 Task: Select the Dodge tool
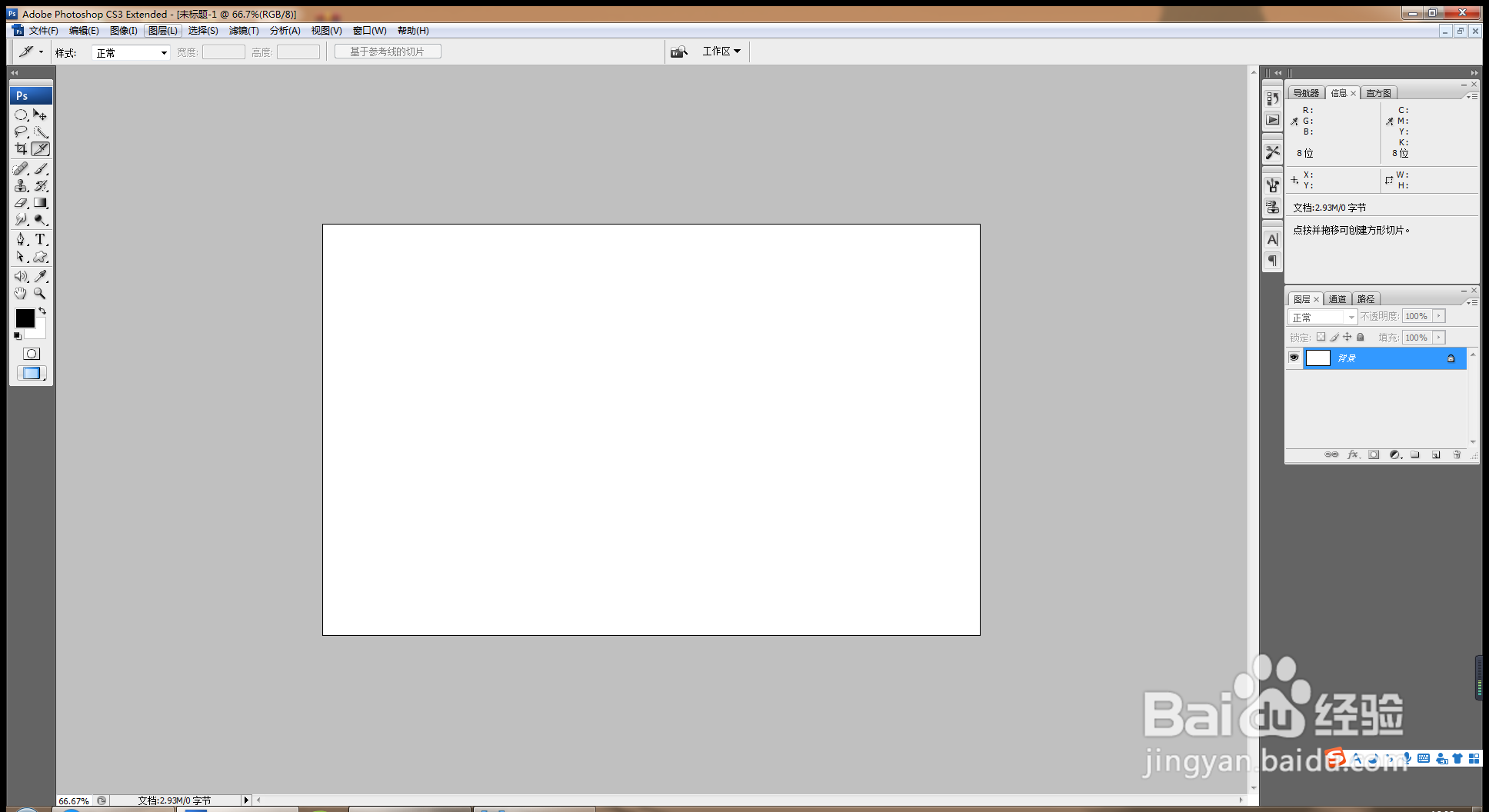click(x=41, y=220)
